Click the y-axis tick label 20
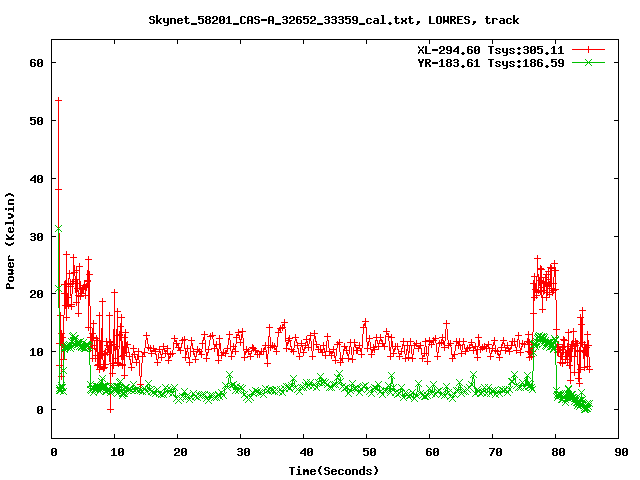The image size is (640, 480). (x=36, y=294)
